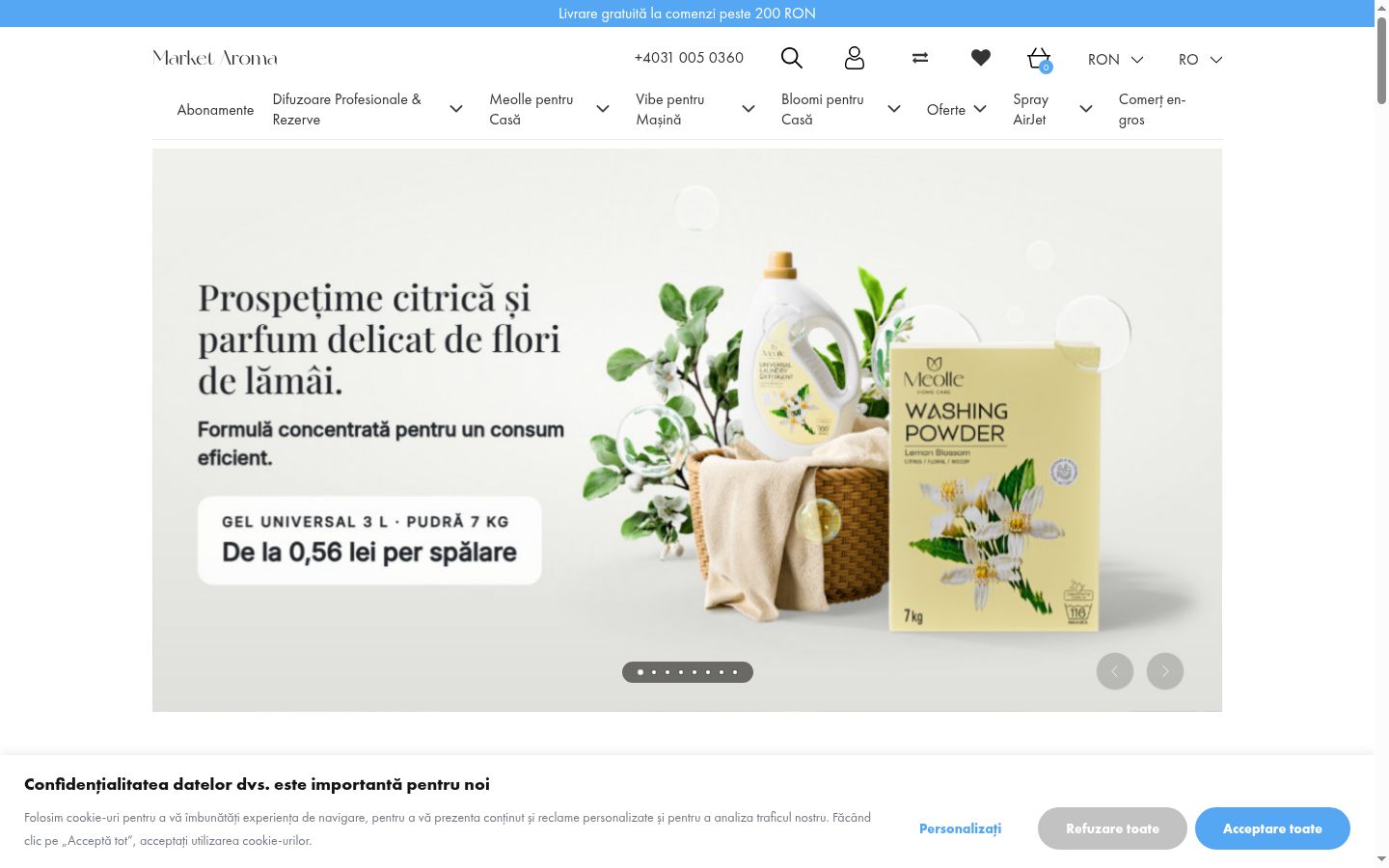This screenshot has width=1389, height=868.
Task: Open Difuzoare Profesionale & Rezerve menu
Action: [x=347, y=109]
